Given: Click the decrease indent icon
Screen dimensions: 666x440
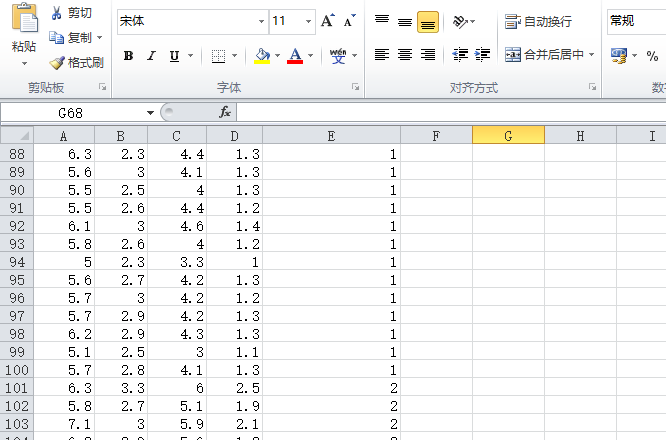Looking at the screenshot, I should [460, 55].
